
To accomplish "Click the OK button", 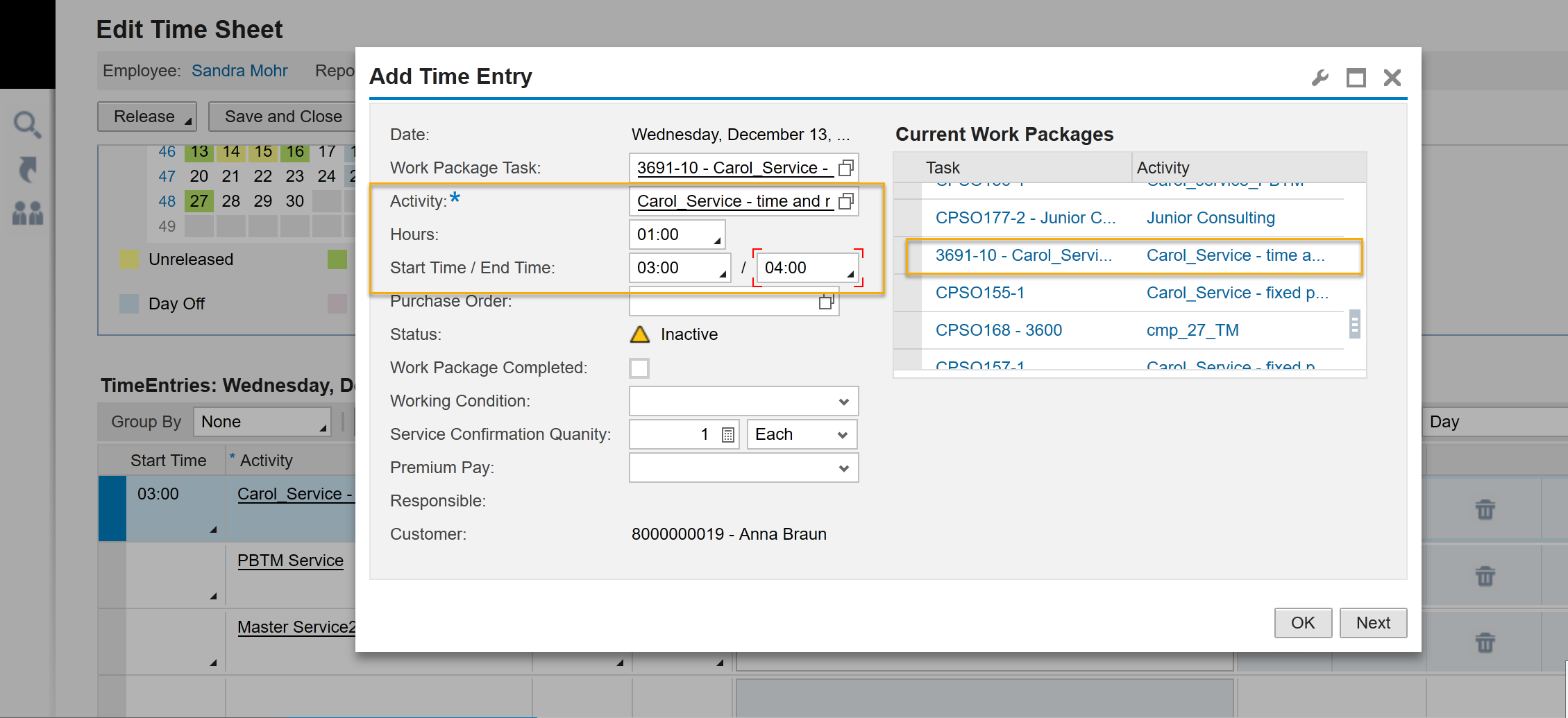I will [x=1303, y=623].
